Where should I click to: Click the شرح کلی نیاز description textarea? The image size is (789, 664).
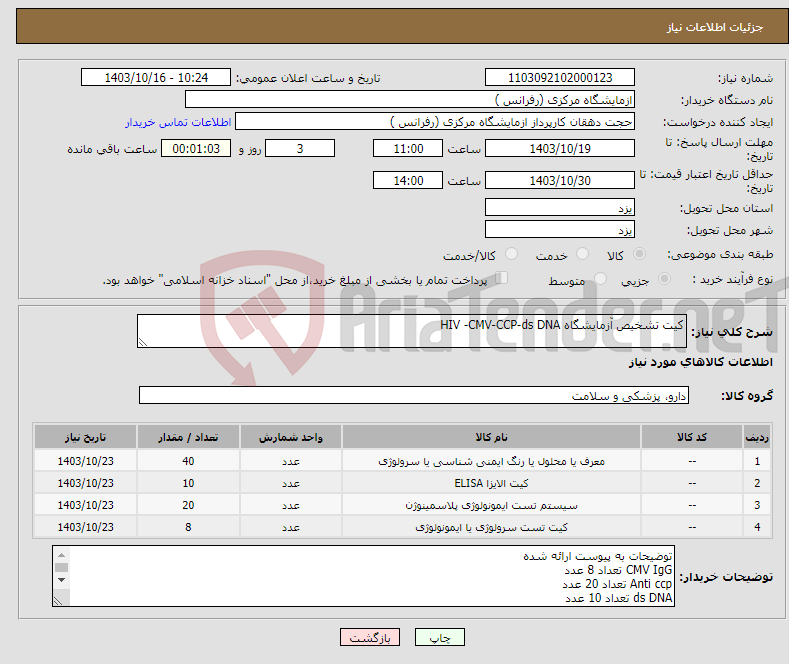point(412,331)
